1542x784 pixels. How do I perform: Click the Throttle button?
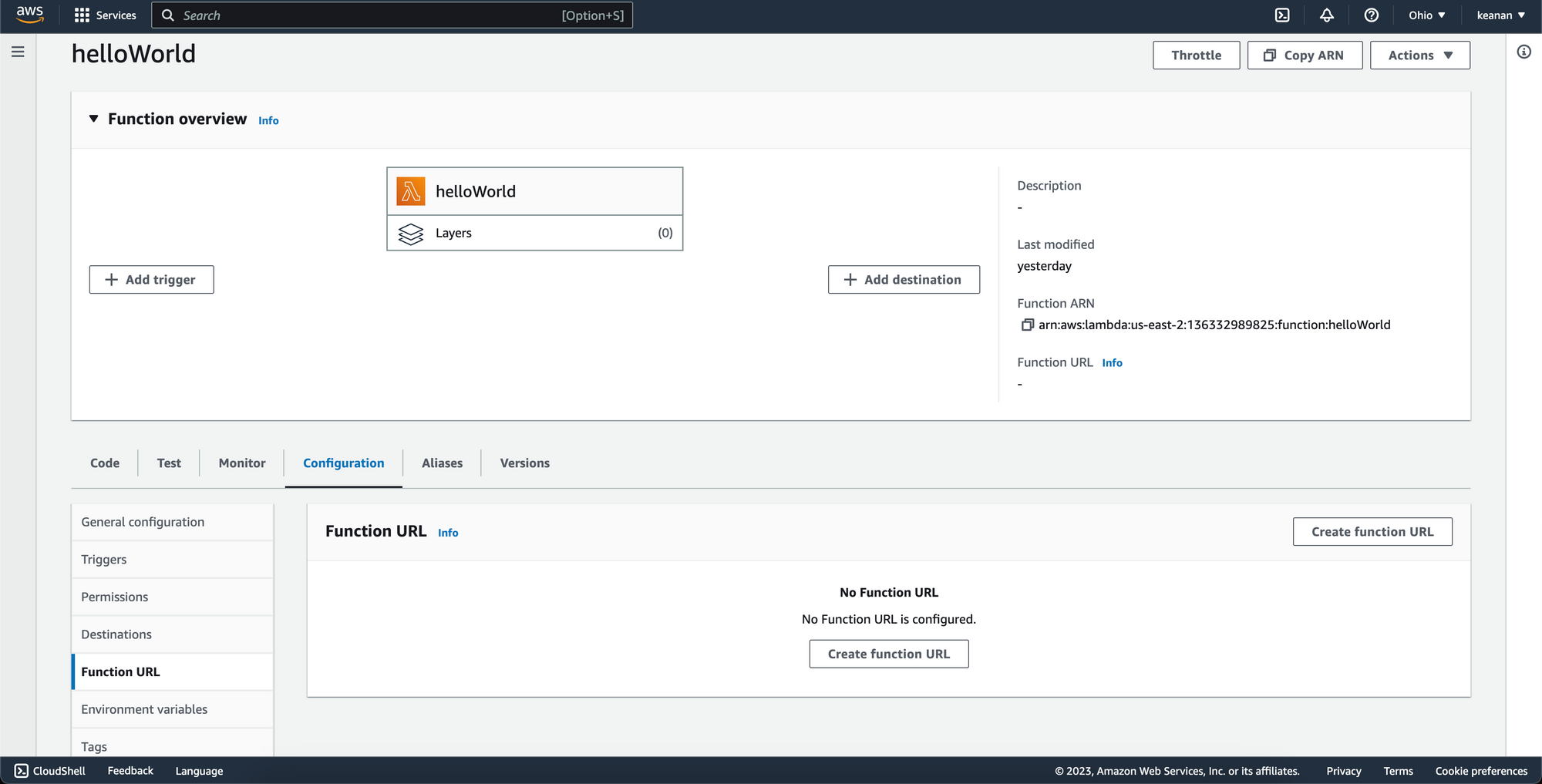(x=1196, y=55)
